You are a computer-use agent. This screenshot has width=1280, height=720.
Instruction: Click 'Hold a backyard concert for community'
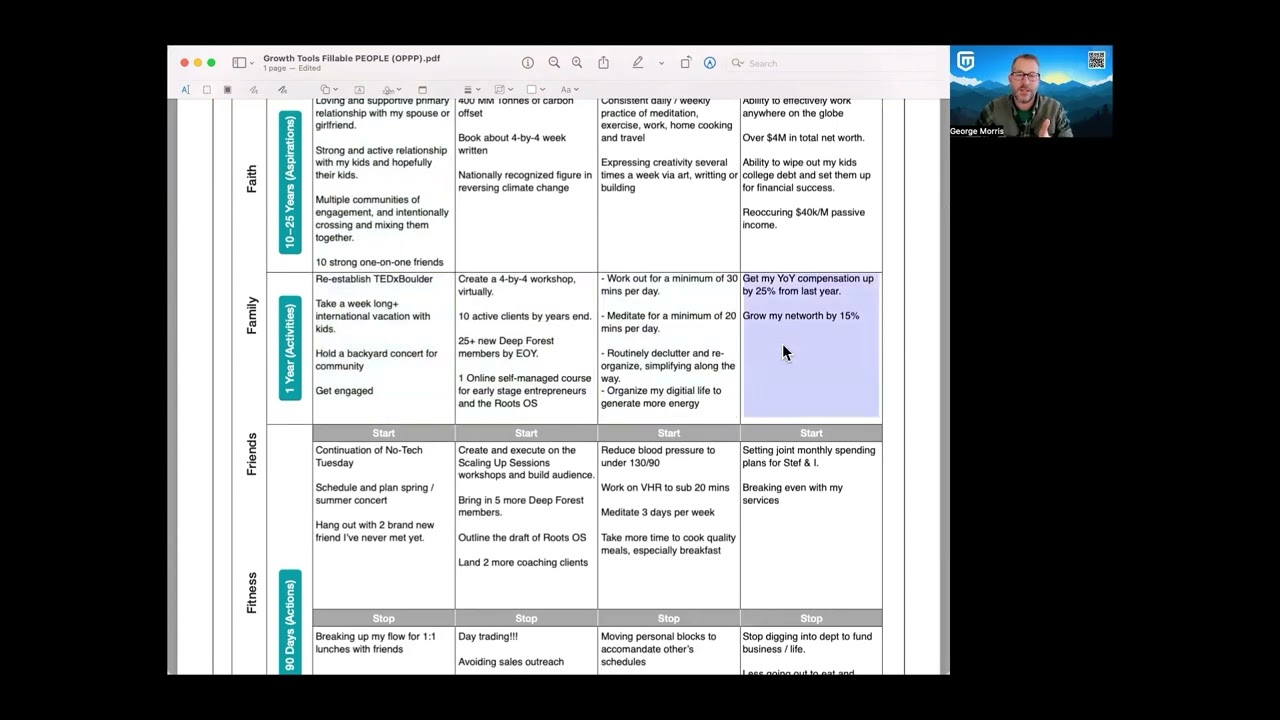click(376, 360)
